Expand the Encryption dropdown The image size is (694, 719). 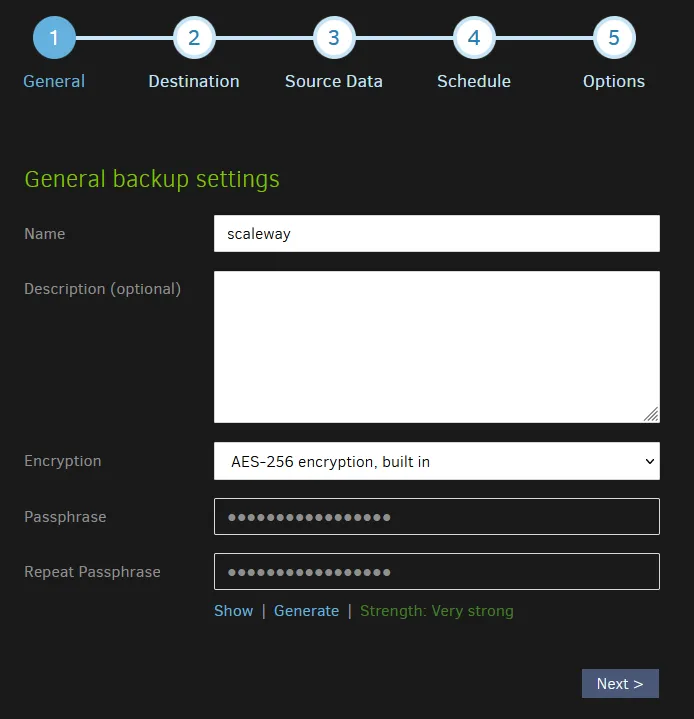[437, 461]
